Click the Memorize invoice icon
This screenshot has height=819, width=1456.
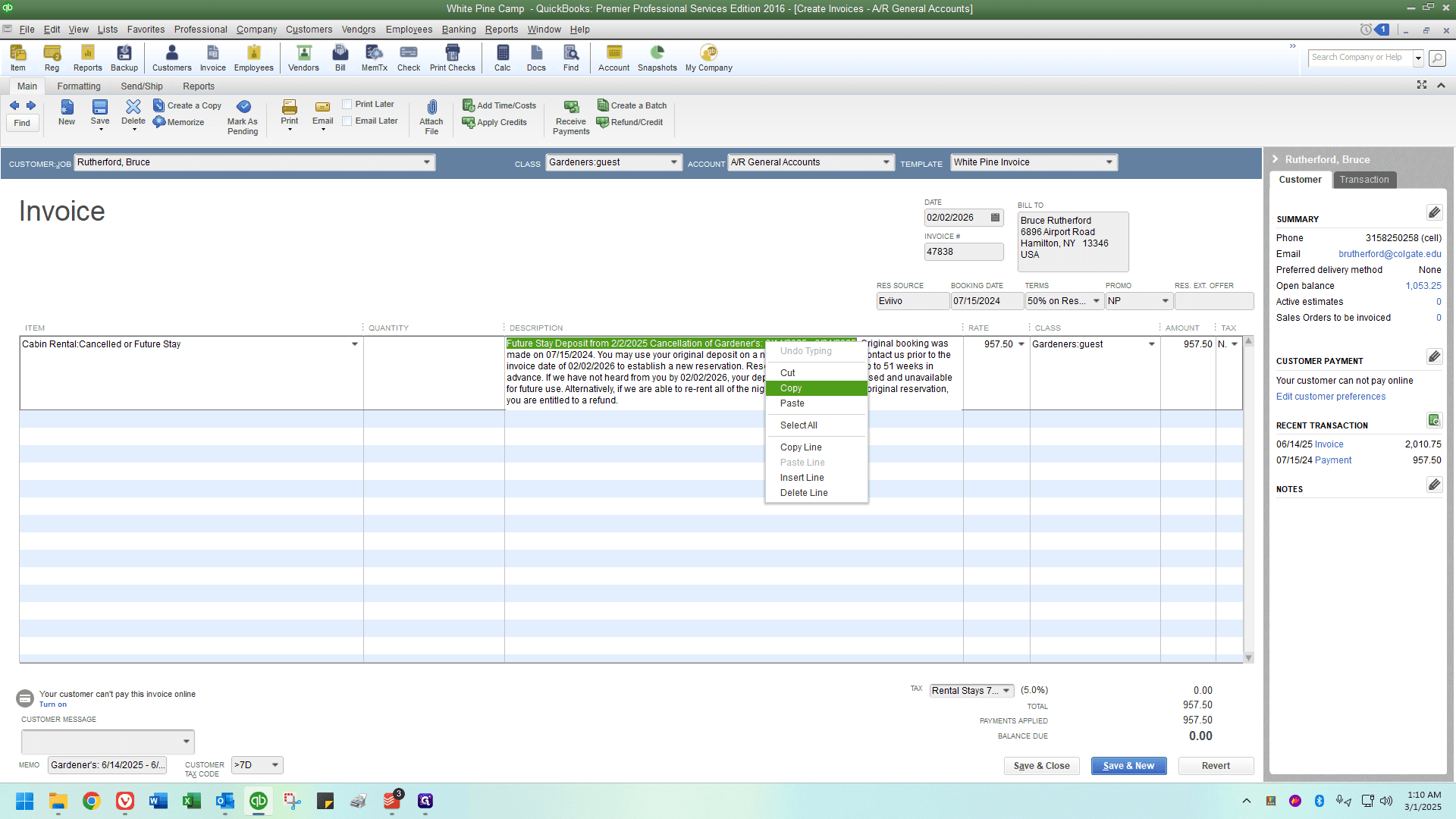[x=179, y=122]
